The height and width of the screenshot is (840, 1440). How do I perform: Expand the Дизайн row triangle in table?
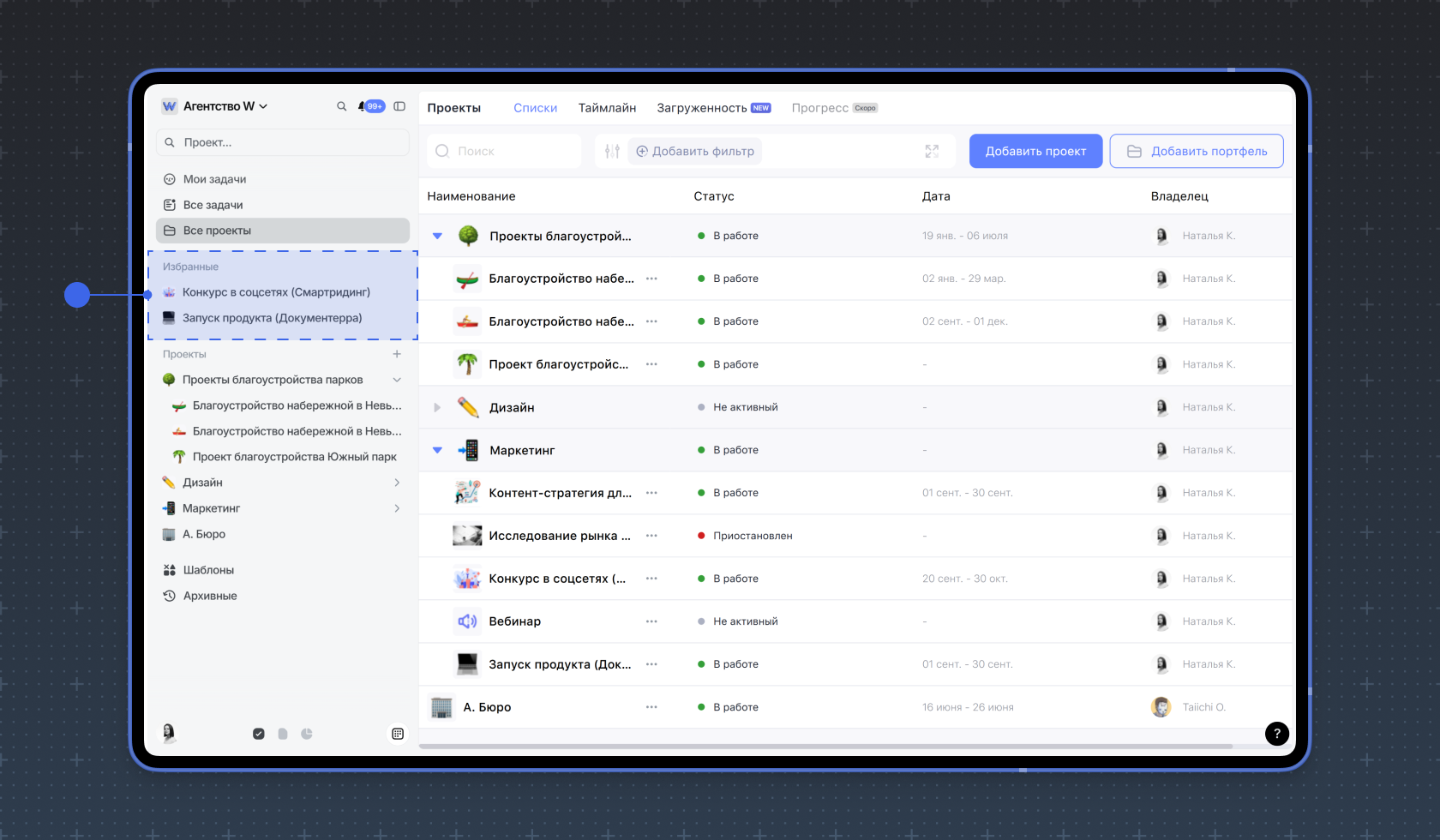[437, 407]
